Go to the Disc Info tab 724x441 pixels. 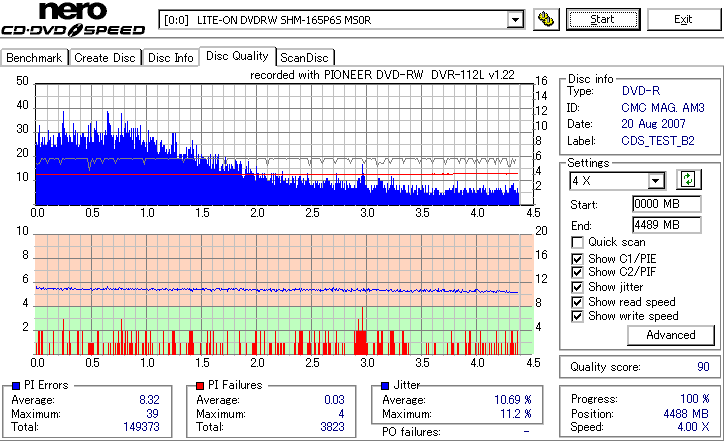click(x=170, y=58)
